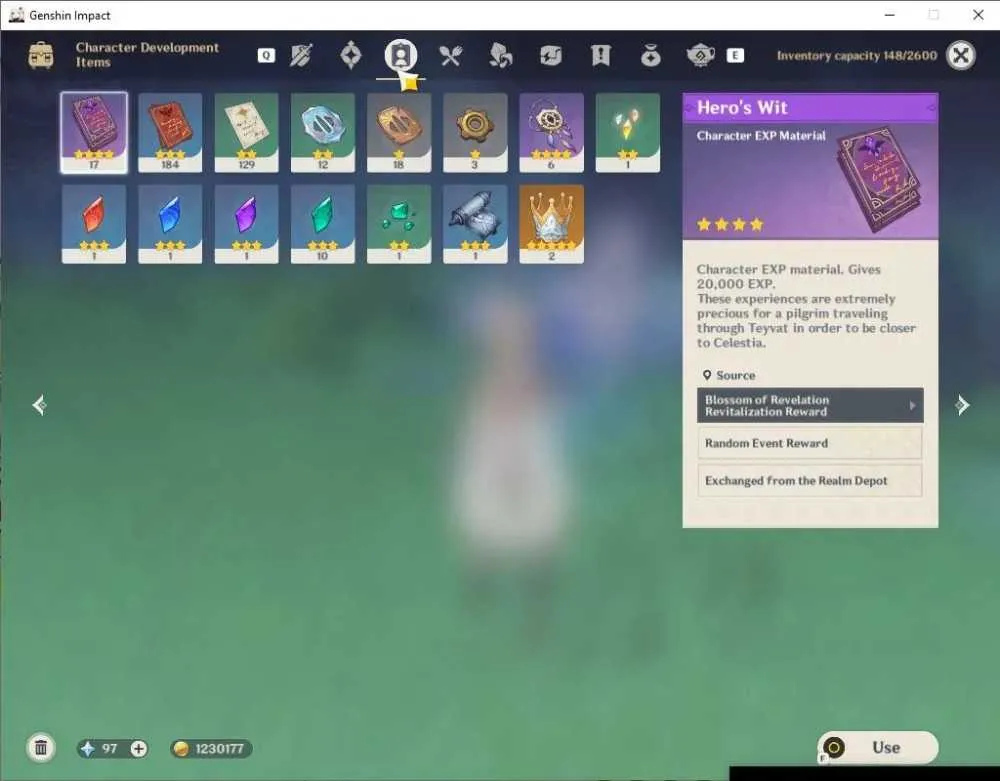Select the green gem fragments item
This screenshot has width=1000, height=781.
[399, 224]
